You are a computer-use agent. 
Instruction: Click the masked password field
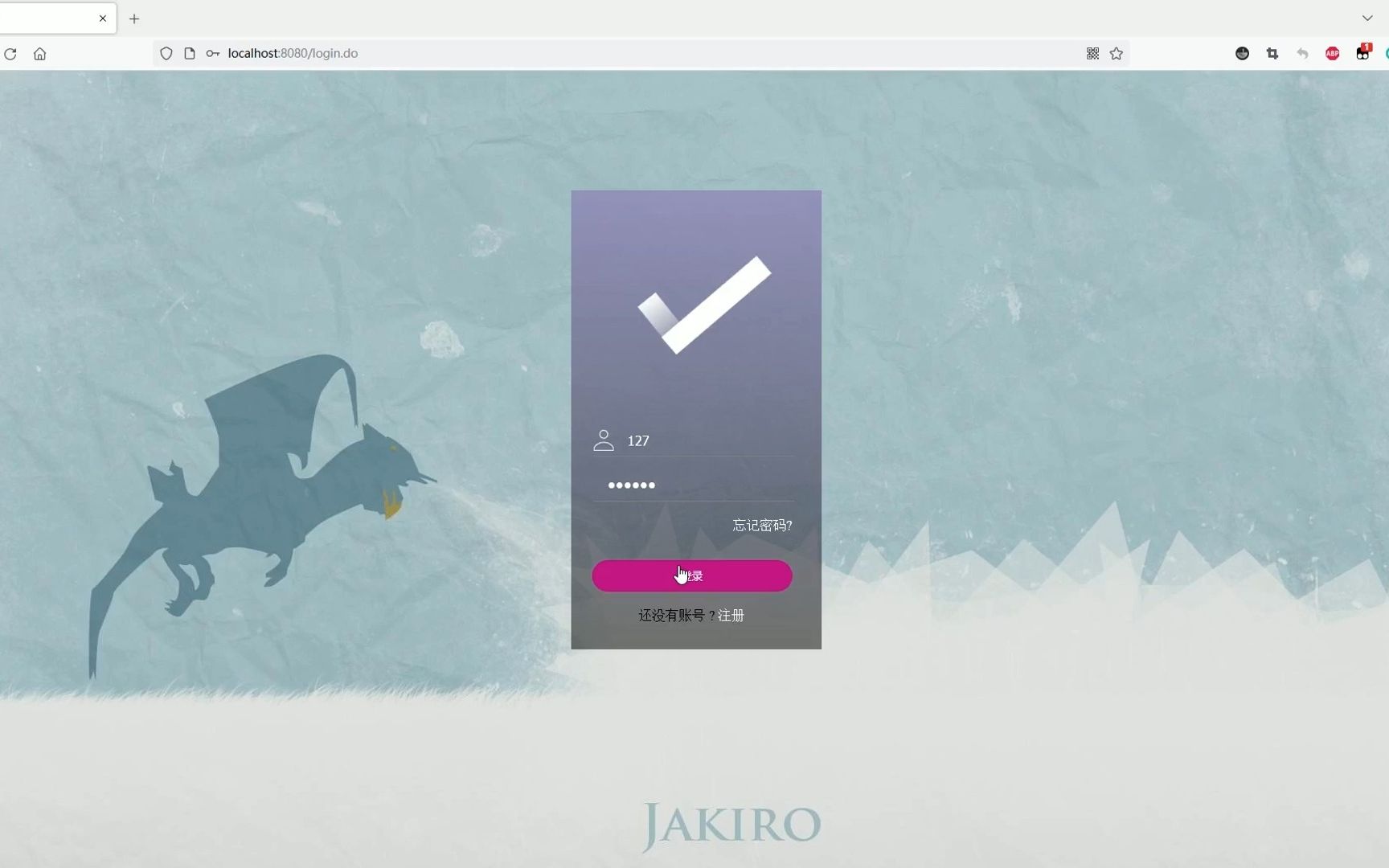694,485
